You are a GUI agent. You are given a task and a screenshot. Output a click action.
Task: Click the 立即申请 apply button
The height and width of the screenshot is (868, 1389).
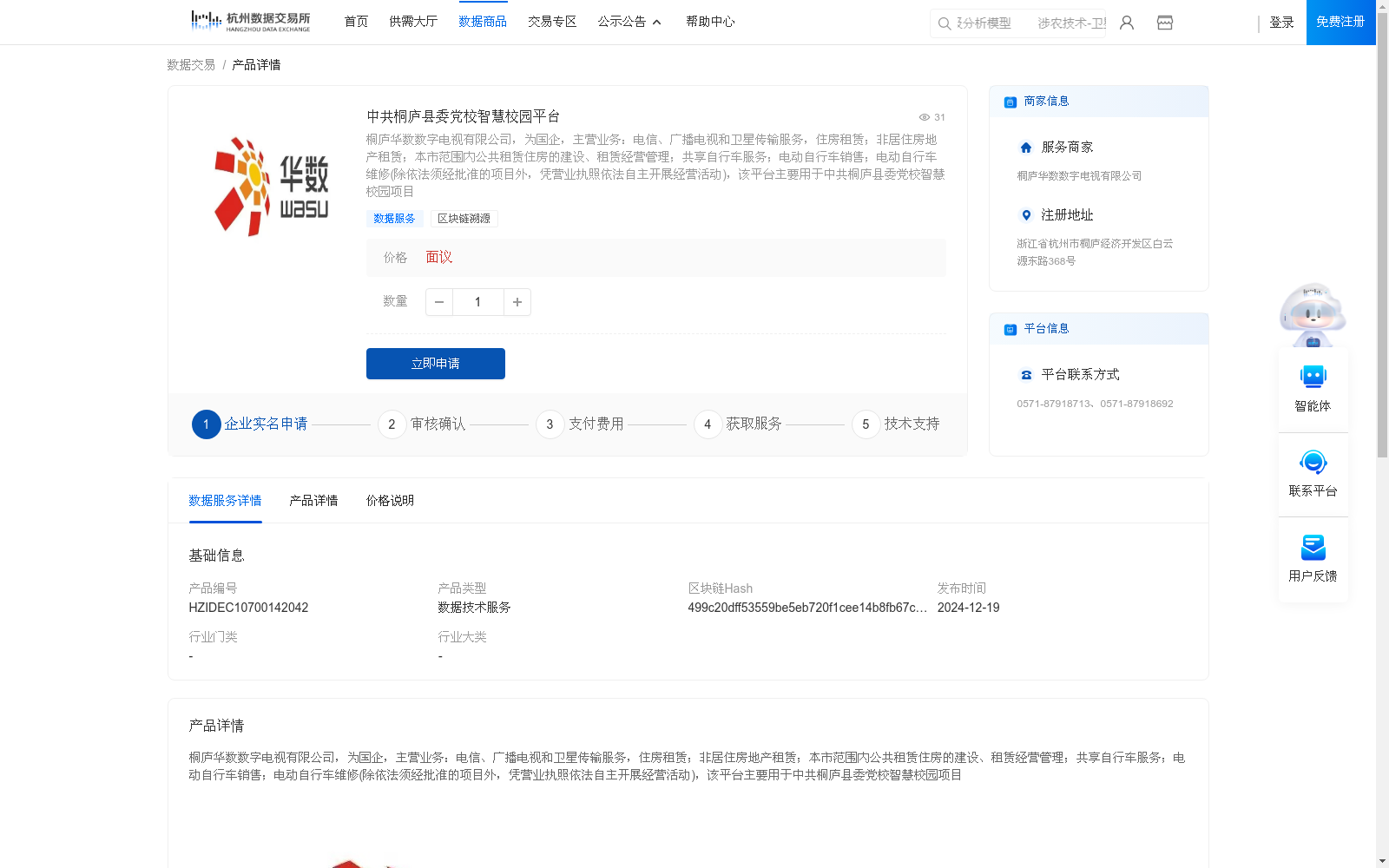click(x=436, y=364)
